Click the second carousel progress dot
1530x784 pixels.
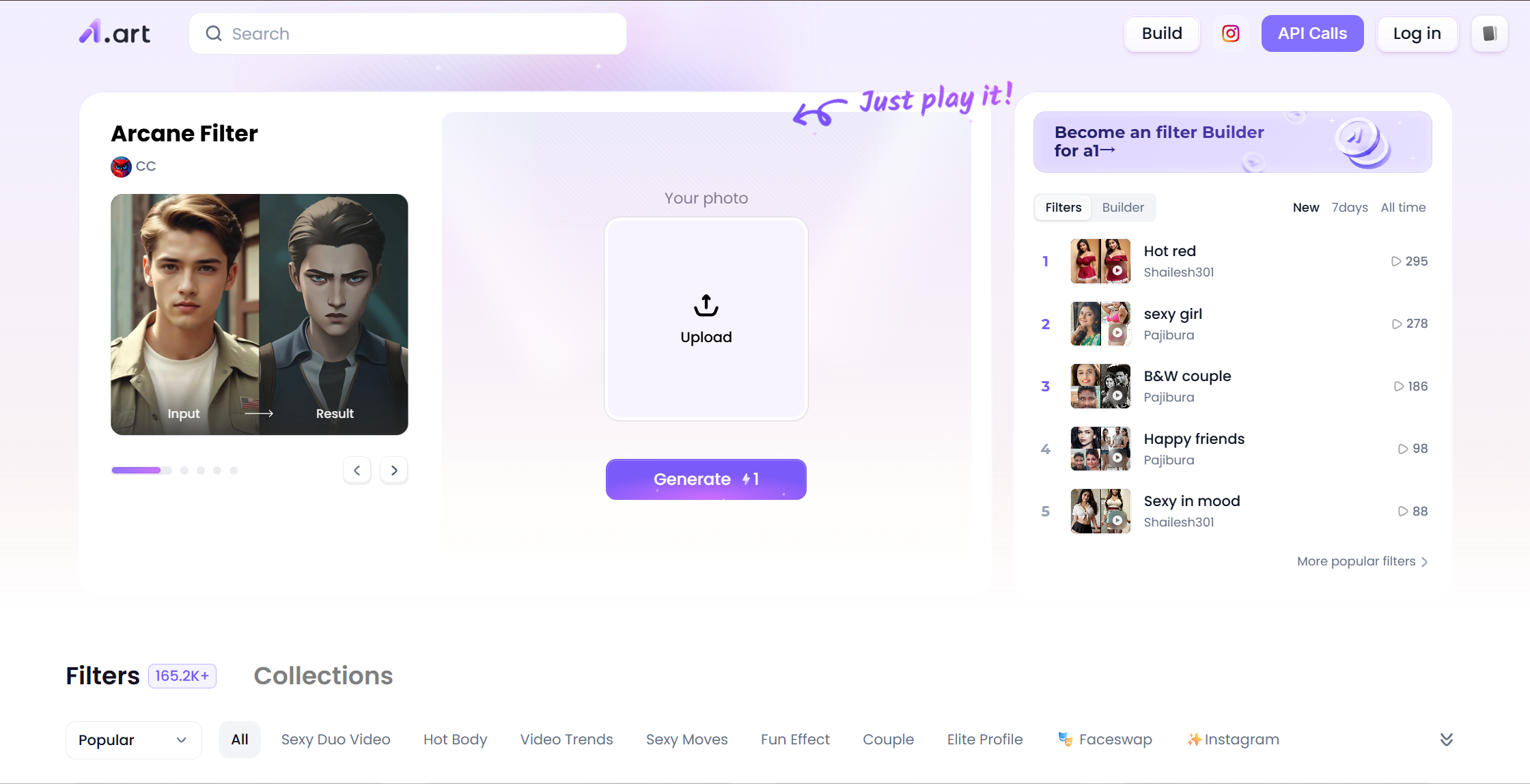coord(184,471)
